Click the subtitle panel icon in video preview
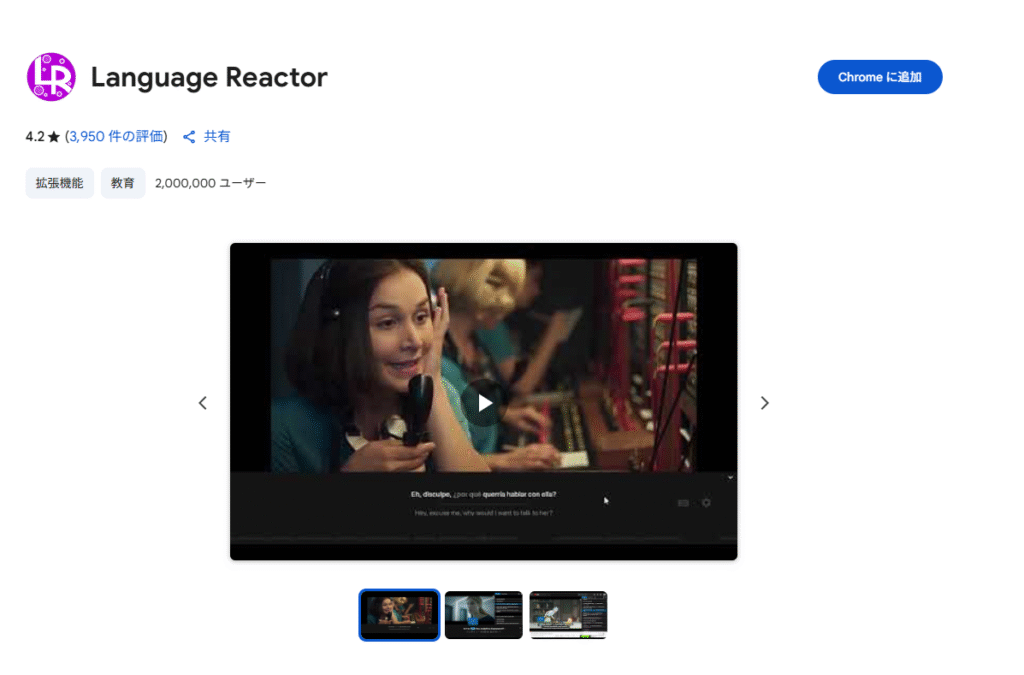Screen dimensions: 1024x675 (683, 503)
